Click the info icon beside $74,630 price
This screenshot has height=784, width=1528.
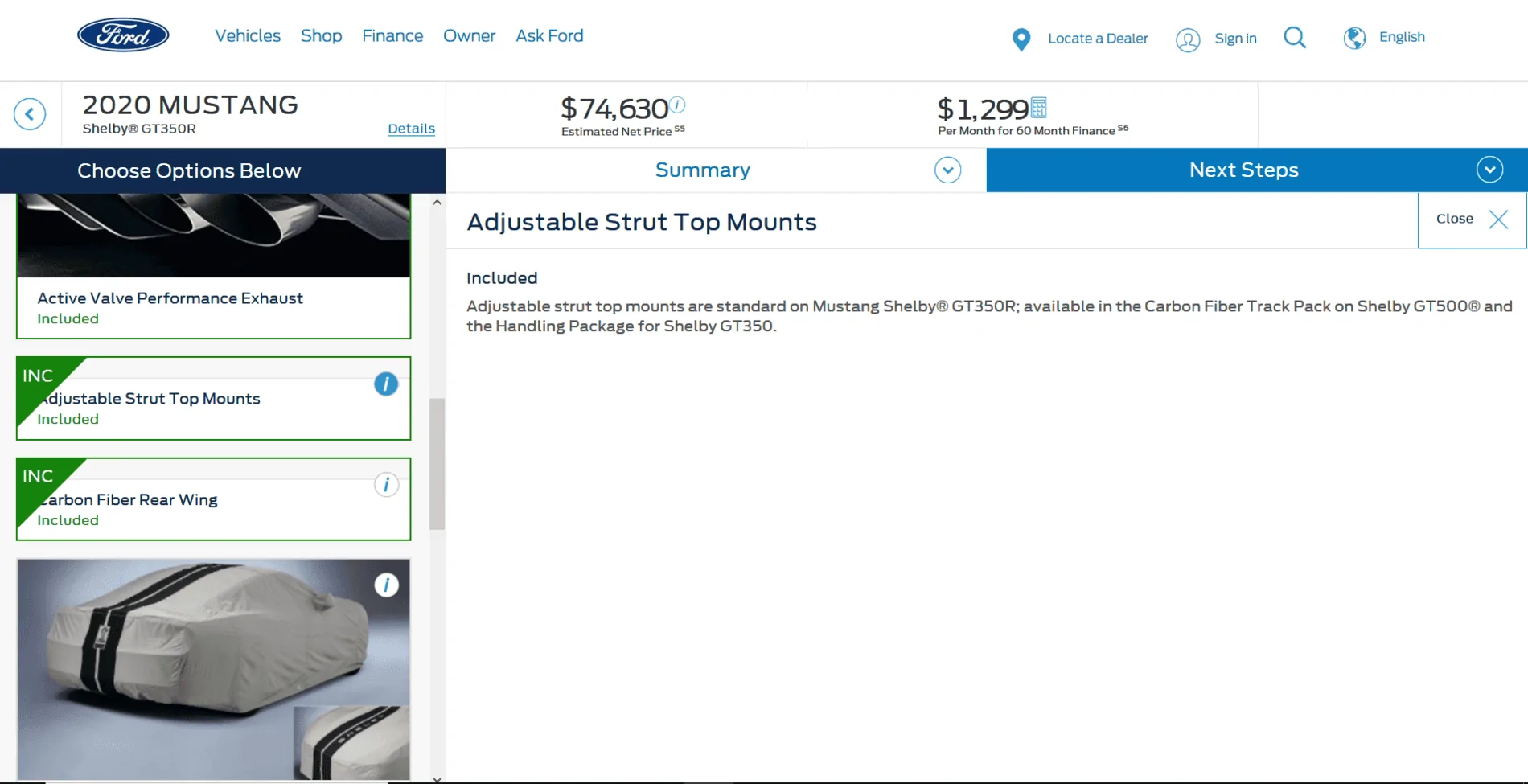[677, 105]
